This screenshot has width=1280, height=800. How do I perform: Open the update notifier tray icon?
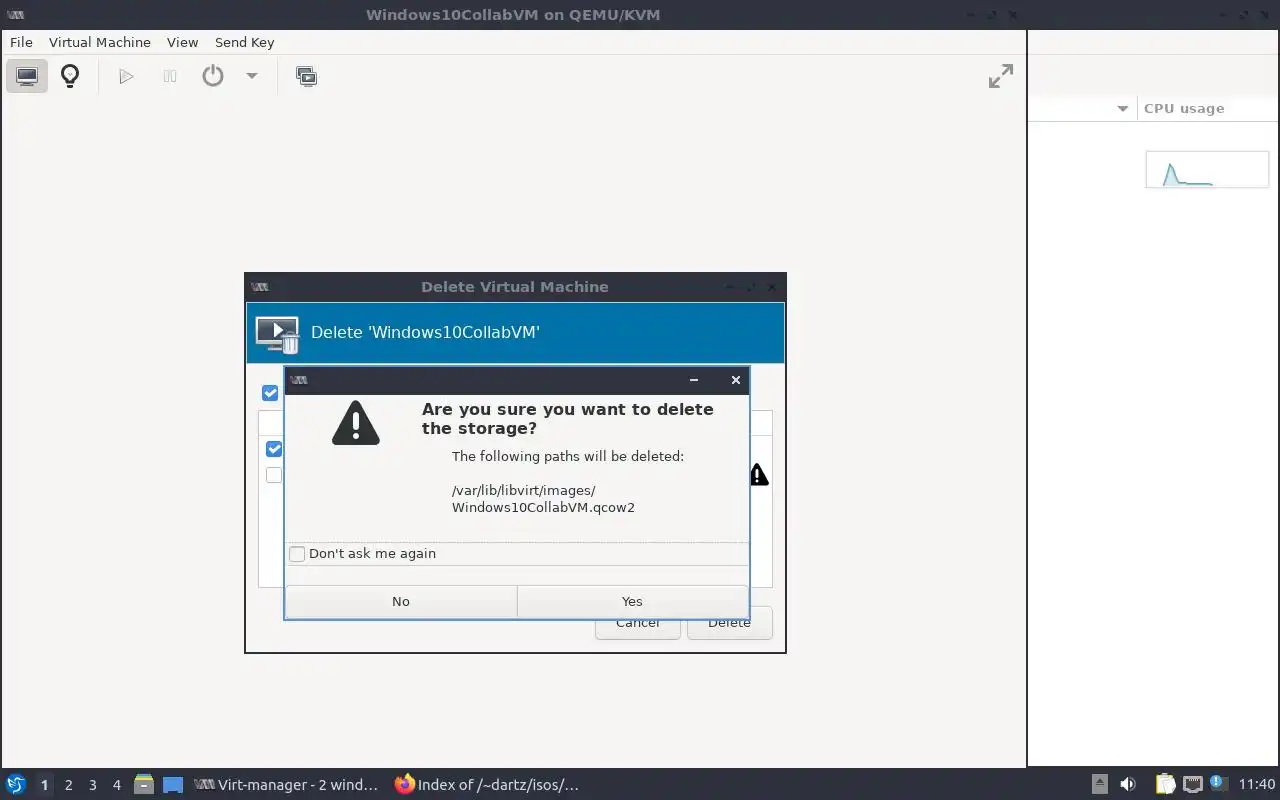[x=1218, y=783]
